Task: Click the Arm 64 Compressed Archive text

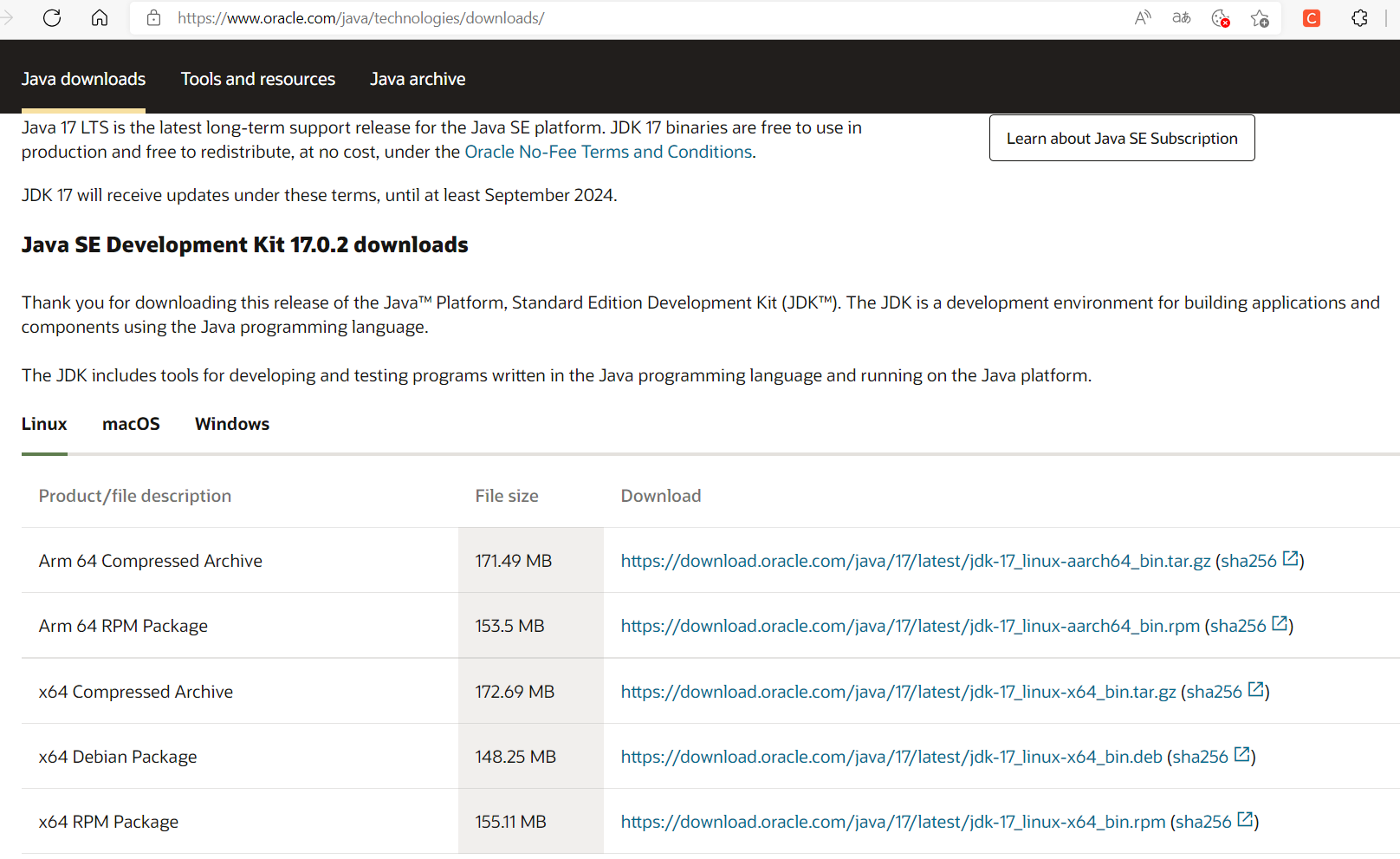Action: point(151,561)
